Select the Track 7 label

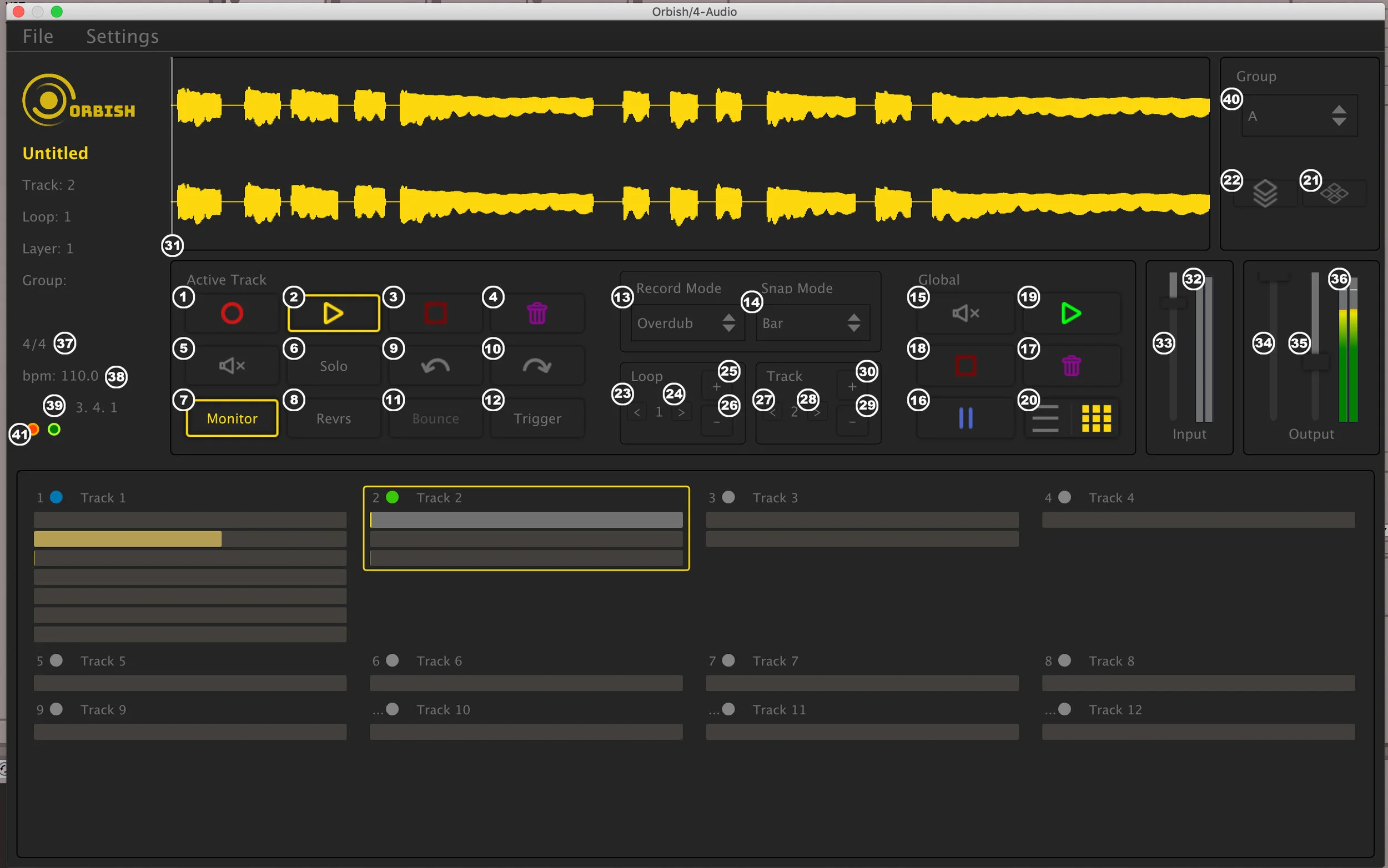pyautogui.click(x=775, y=661)
